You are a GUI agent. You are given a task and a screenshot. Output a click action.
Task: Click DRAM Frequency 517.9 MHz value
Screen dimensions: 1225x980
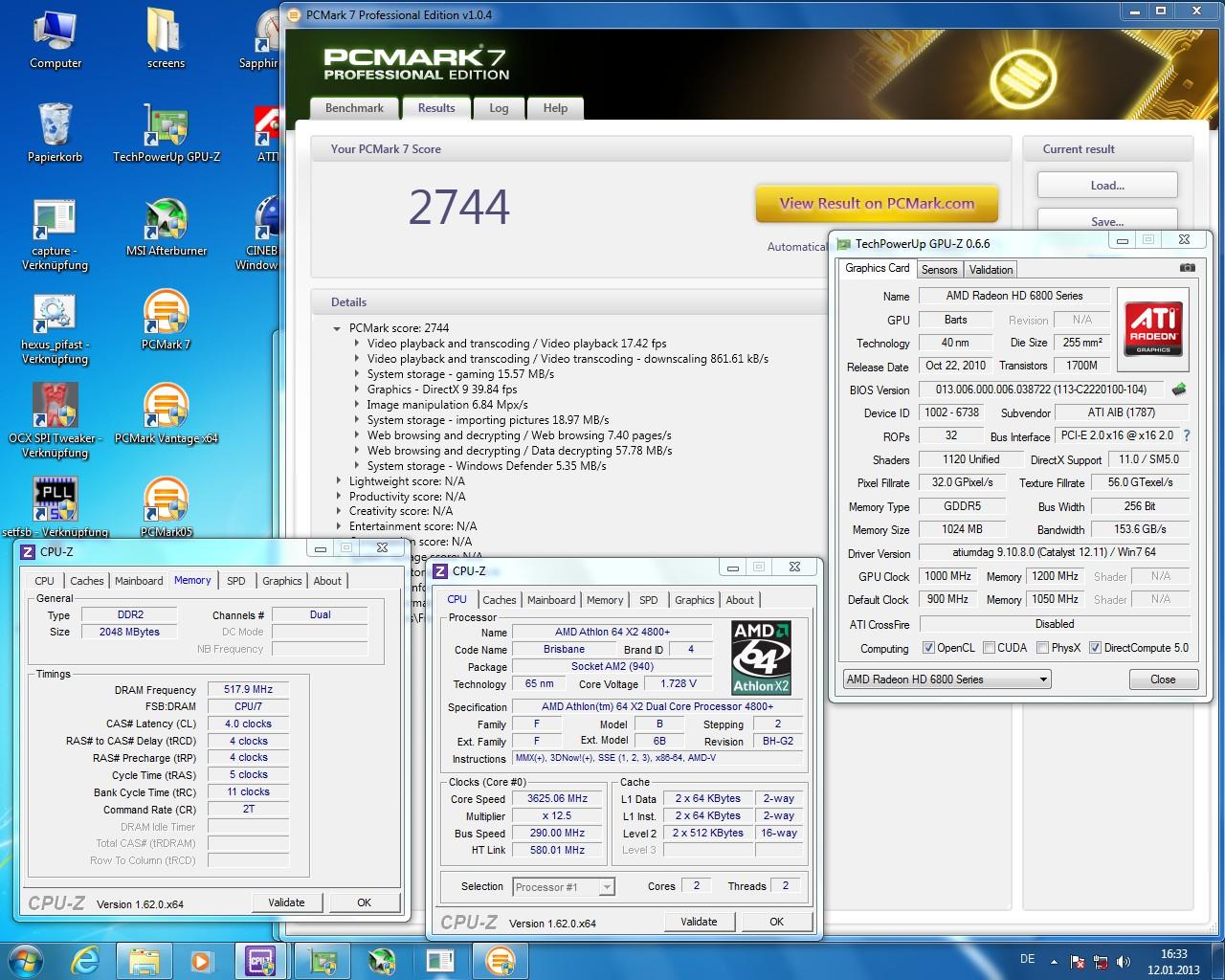tap(248, 689)
